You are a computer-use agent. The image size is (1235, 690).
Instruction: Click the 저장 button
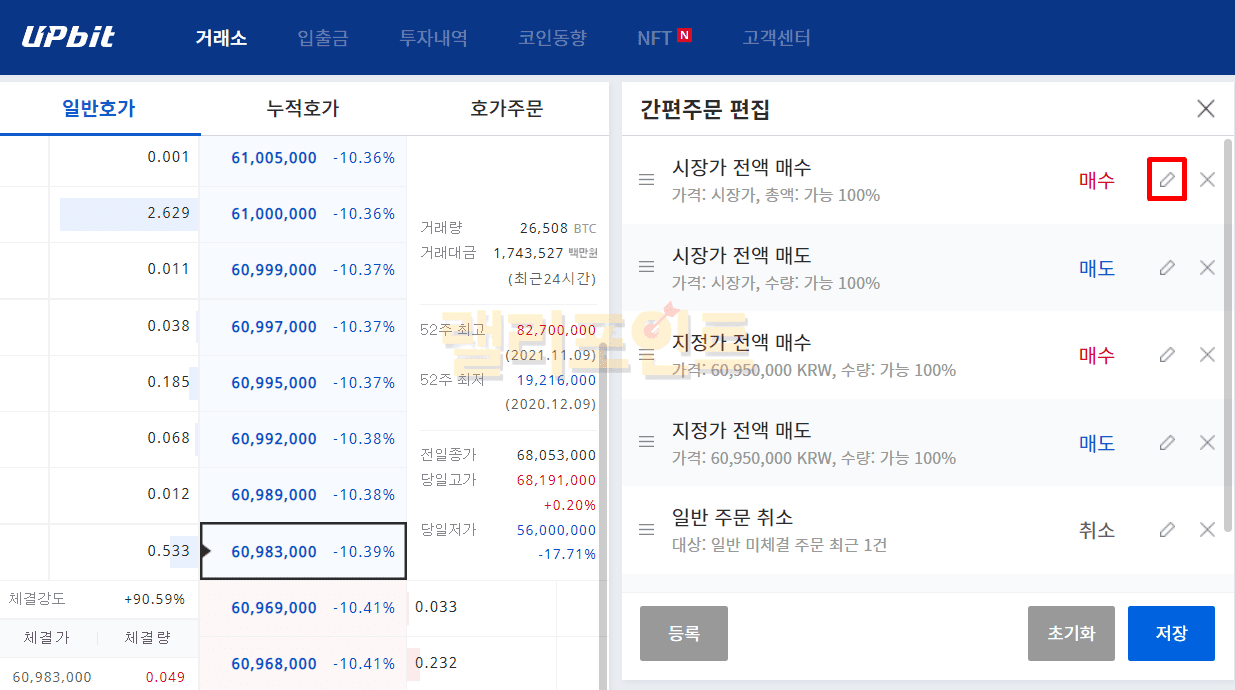point(1170,634)
